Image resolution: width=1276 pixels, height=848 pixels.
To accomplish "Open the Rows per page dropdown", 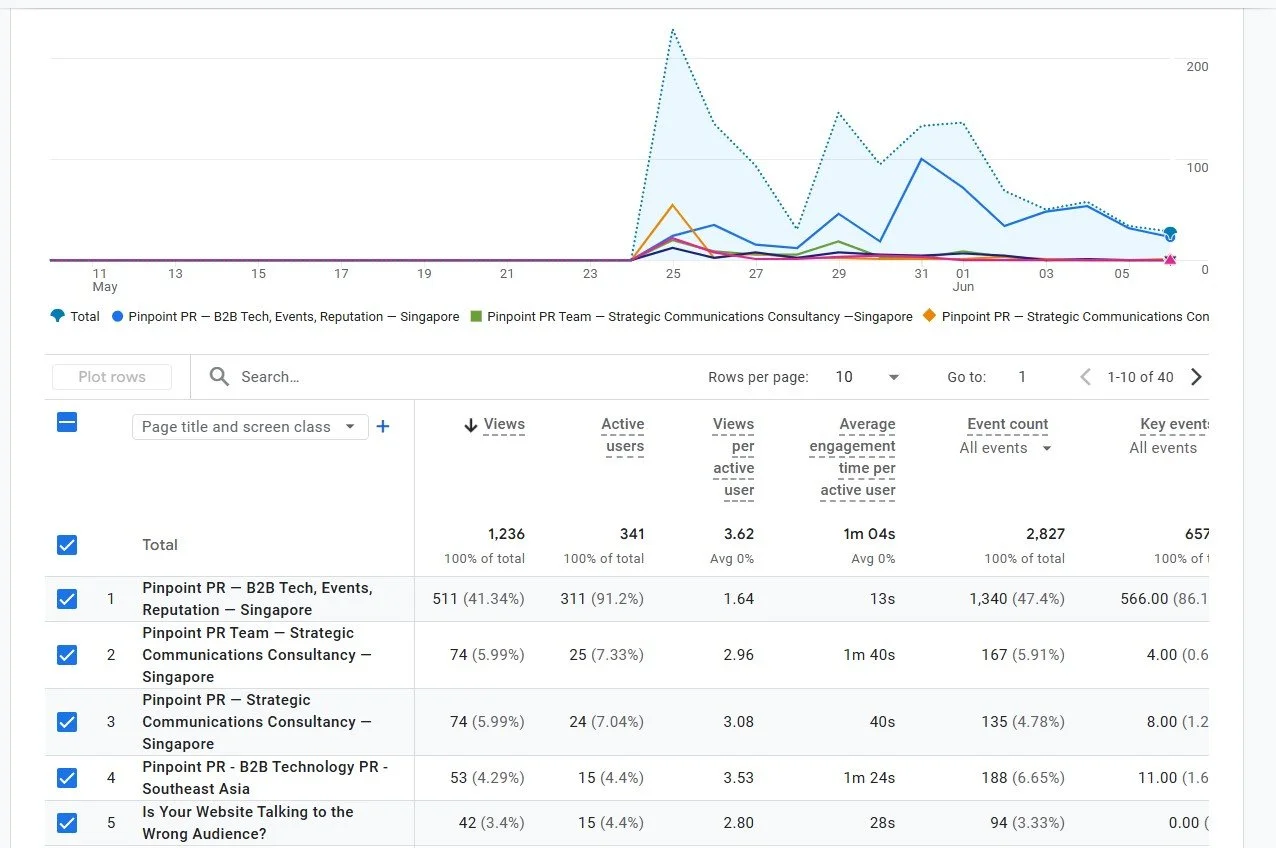I will (868, 377).
